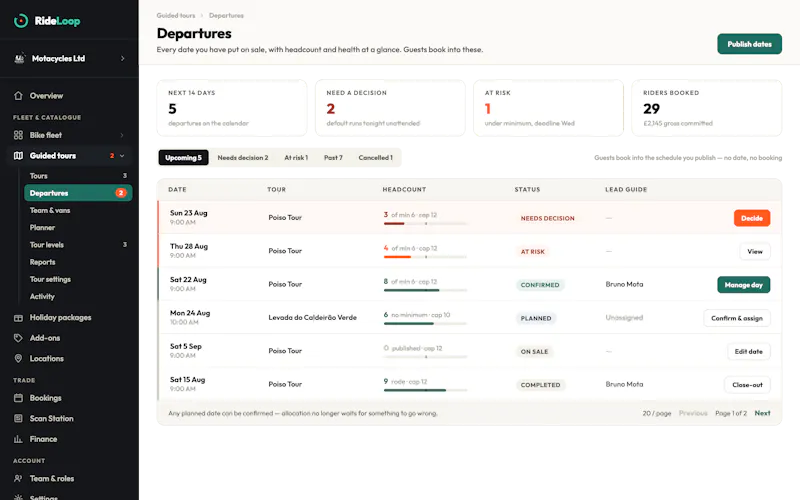
Task: Click Decide for Sun 23 Aug departure
Action: [x=752, y=218]
